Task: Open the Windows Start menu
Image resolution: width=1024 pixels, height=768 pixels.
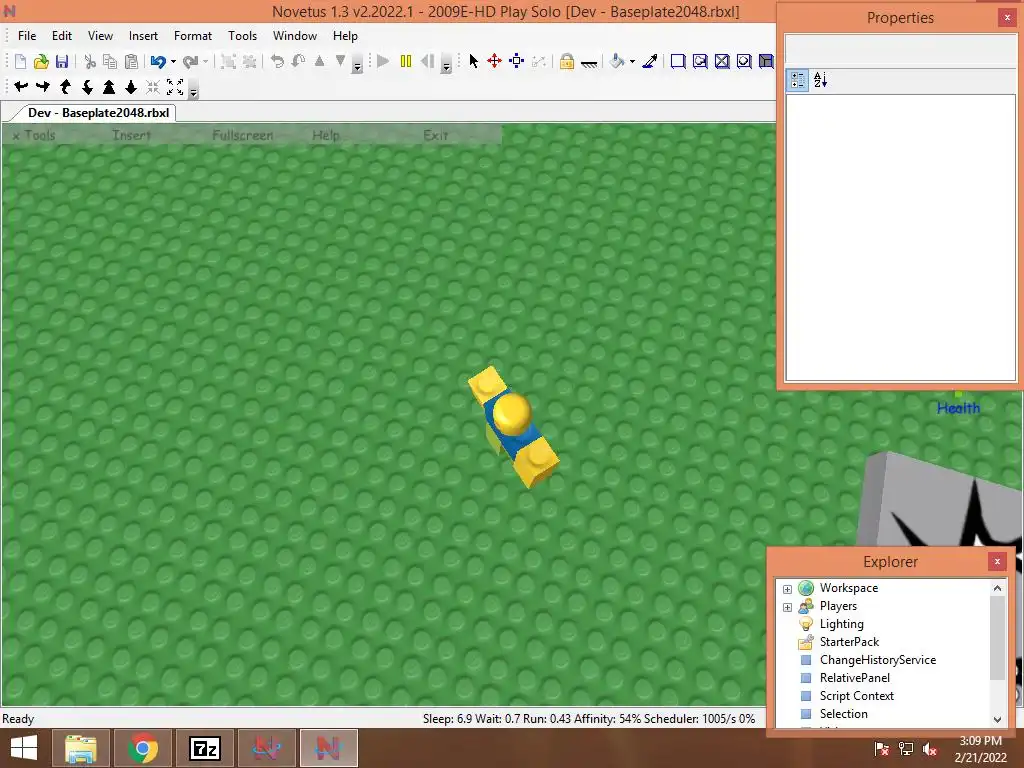Action: point(24,748)
